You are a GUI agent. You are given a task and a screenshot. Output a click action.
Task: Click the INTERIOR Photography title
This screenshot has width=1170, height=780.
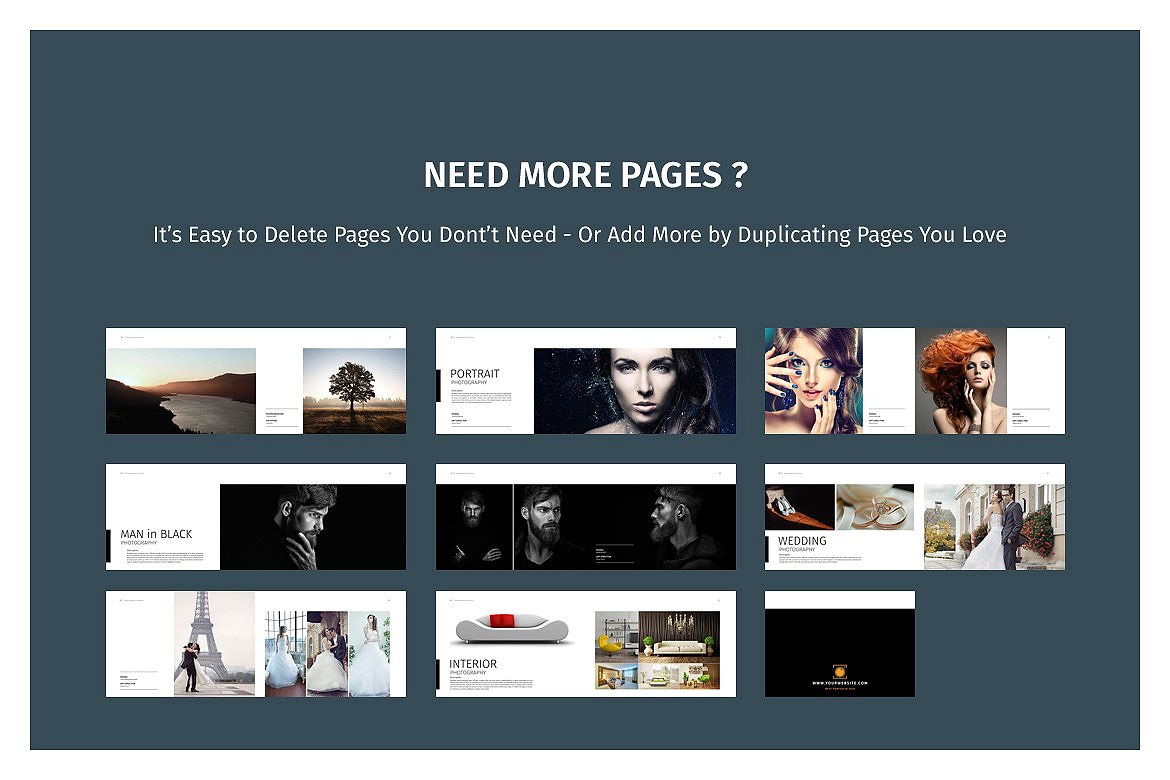tap(473, 666)
